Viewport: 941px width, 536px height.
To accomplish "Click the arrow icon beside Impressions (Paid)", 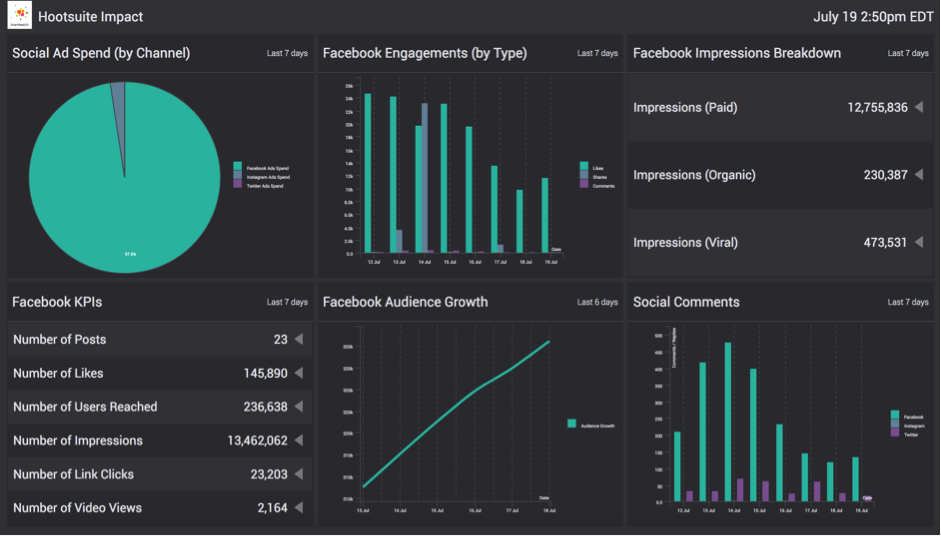I will (919, 107).
